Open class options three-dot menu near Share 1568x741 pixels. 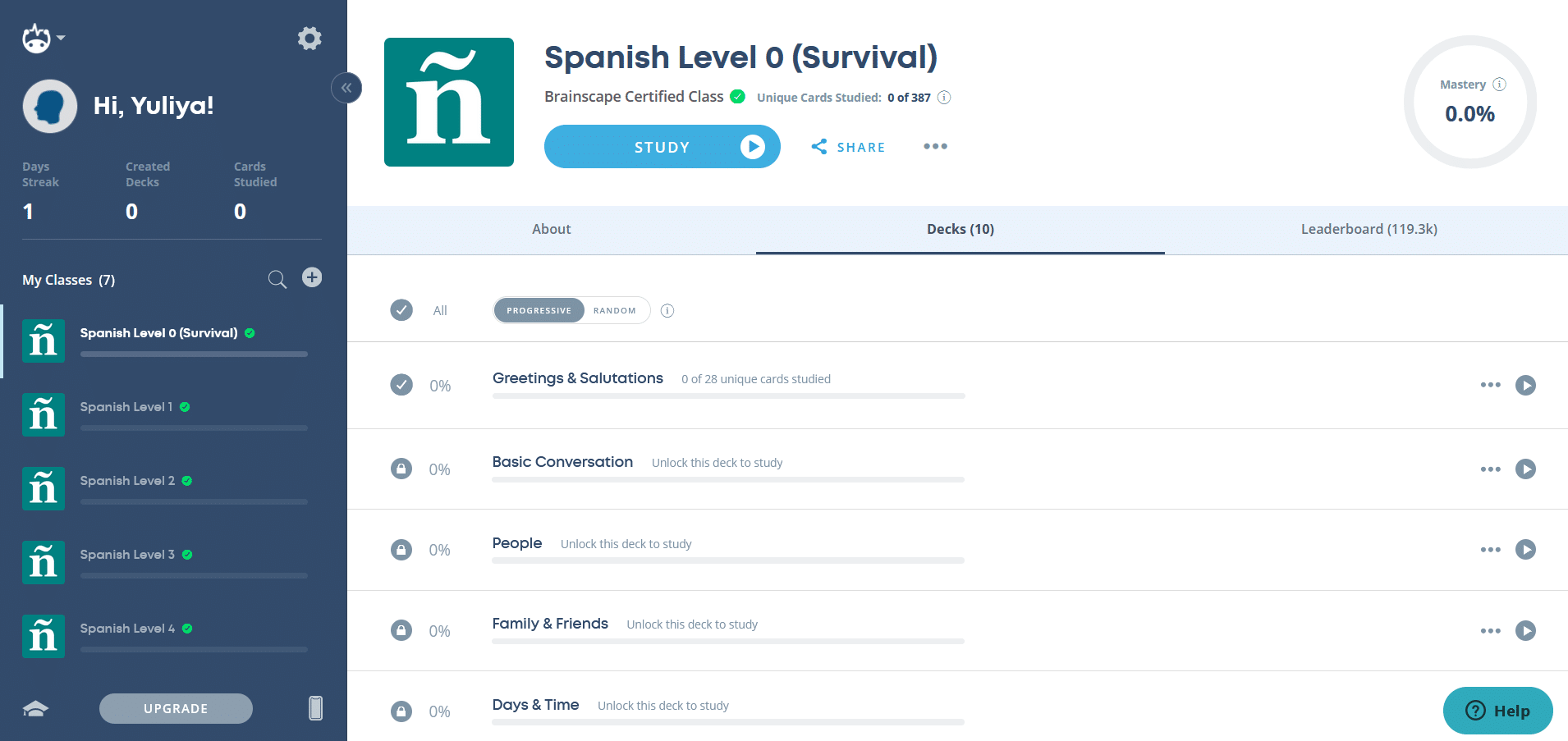[935, 147]
